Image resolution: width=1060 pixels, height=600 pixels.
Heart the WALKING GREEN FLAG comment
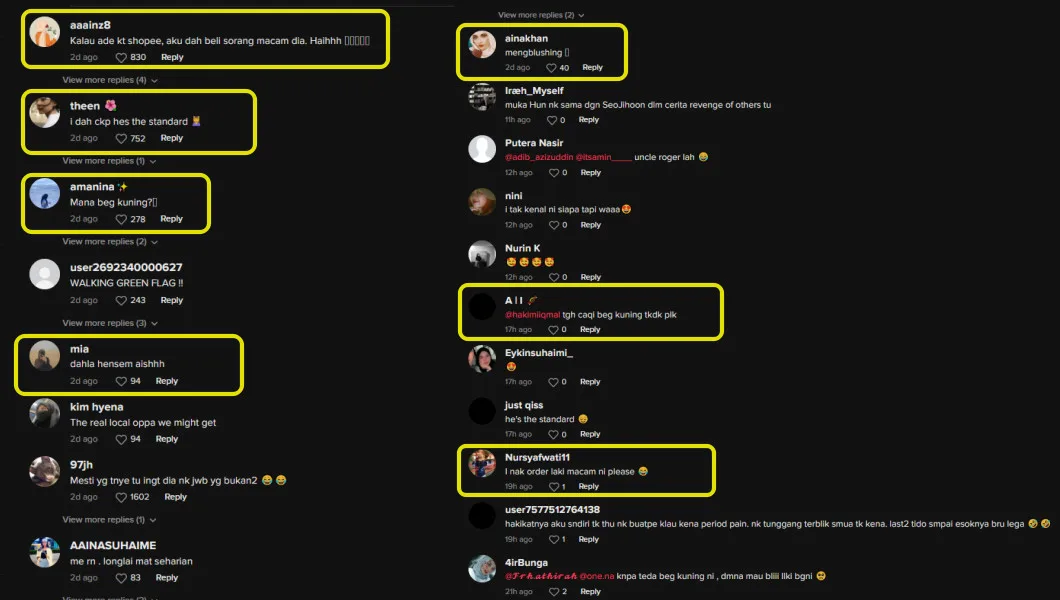click(x=121, y=300)
